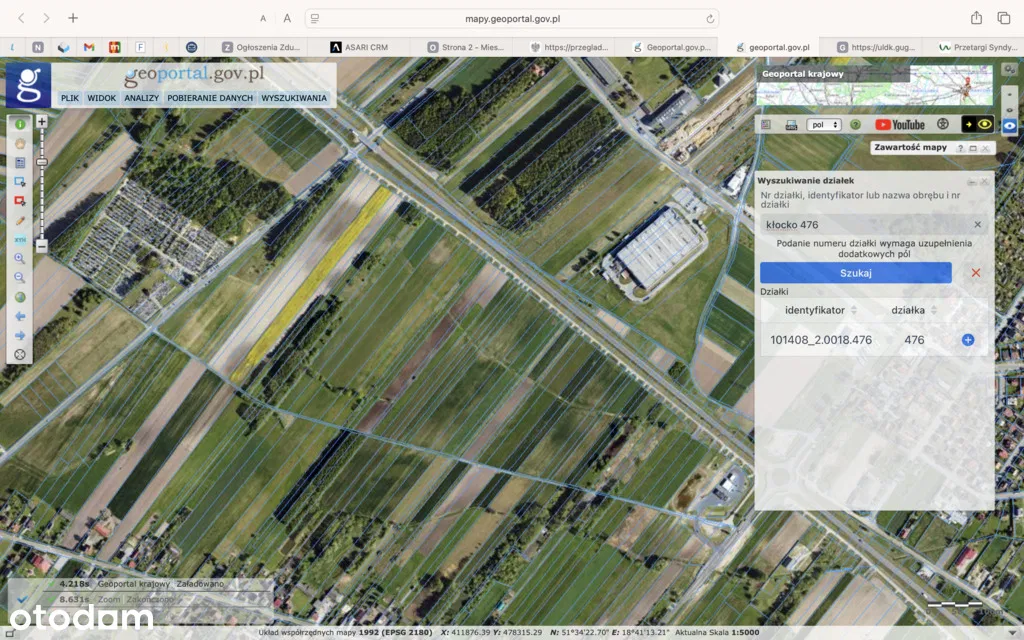Show full extent with globe icon

point(19,297)
